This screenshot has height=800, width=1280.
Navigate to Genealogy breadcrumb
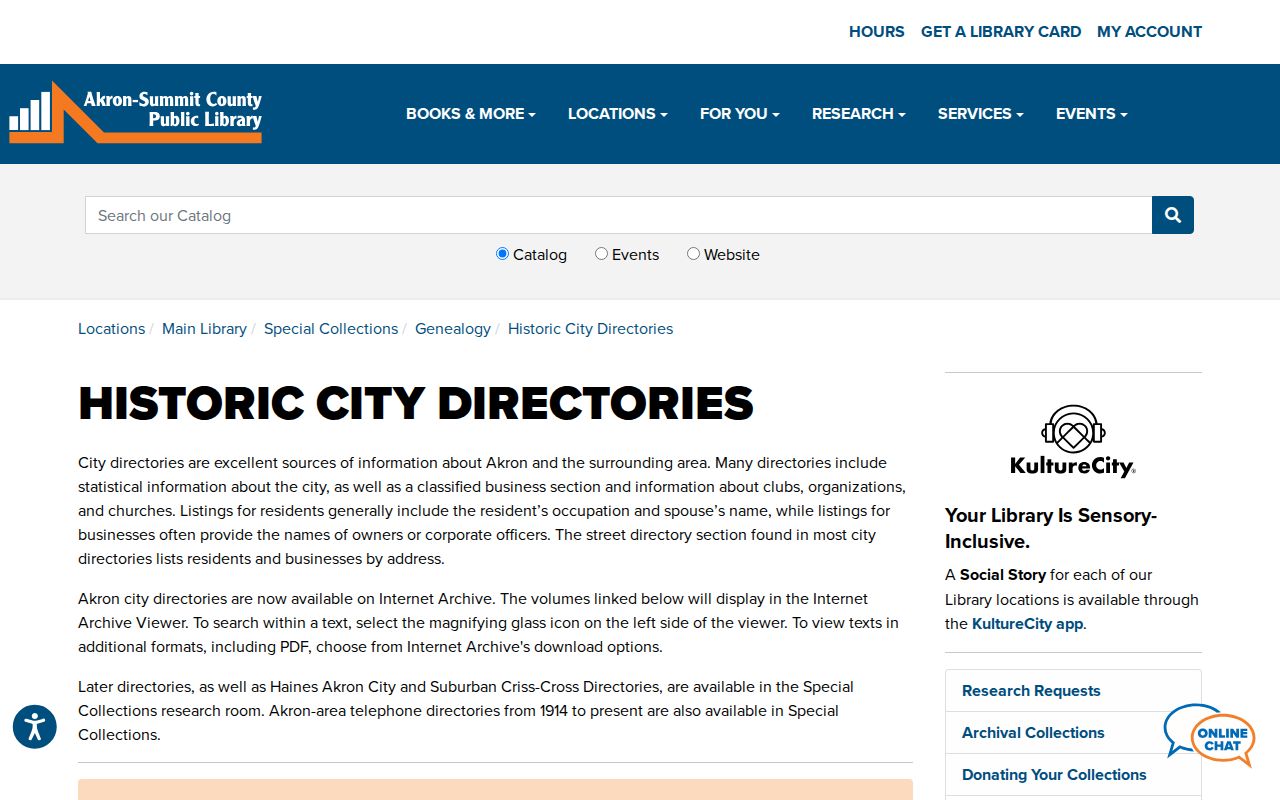click(x=453, y=329)
